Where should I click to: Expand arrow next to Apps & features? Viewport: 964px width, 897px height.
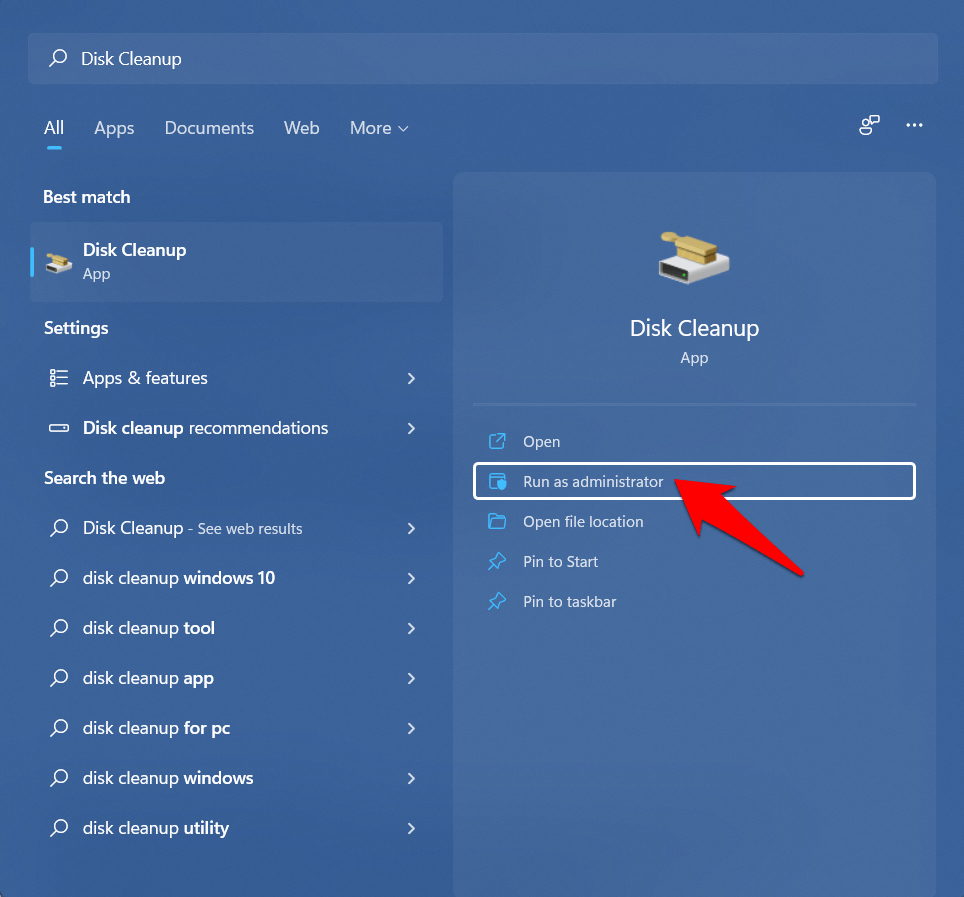click(411, 378)
